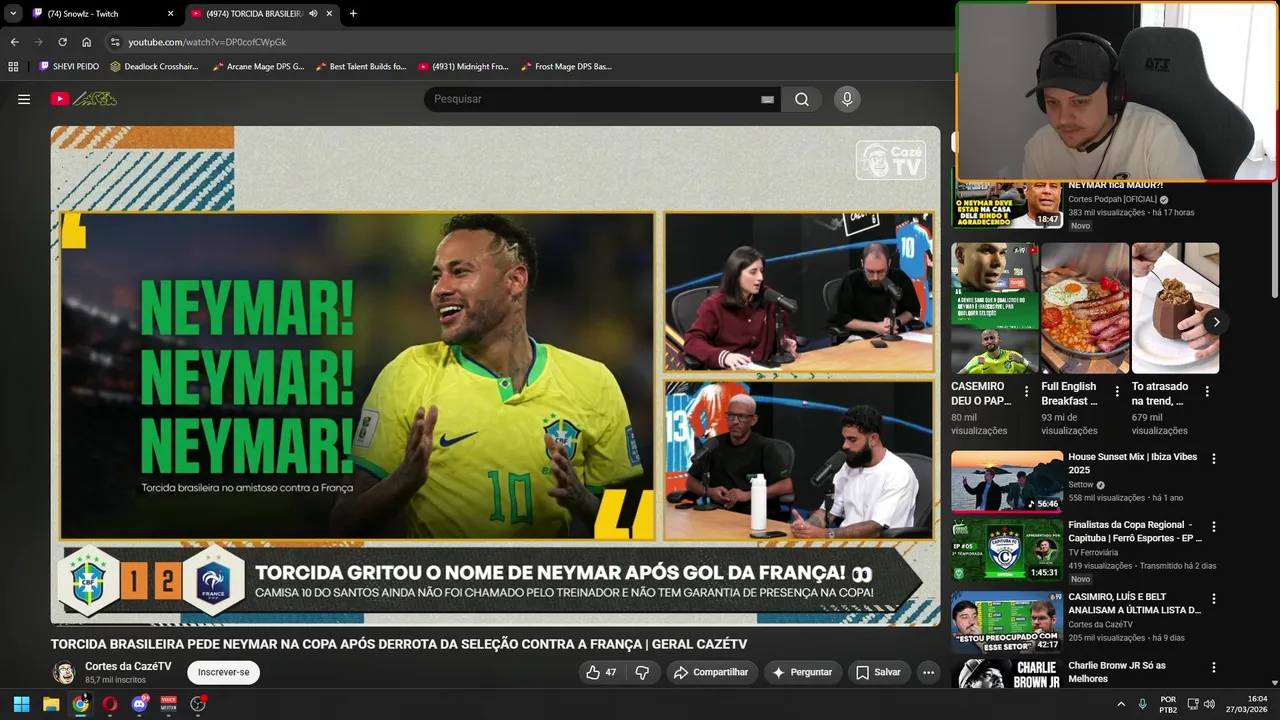Click the system tray microphone icon
The height and width of the screenshot is (720, 1280).
1142,704
